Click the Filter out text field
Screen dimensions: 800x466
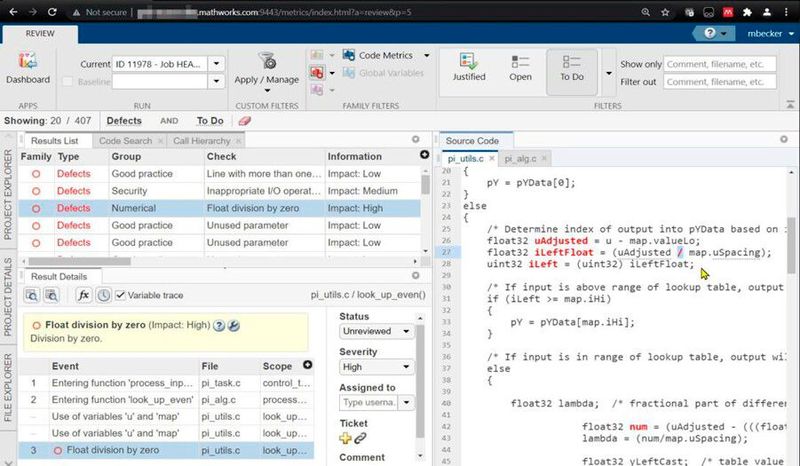[720, 82]
